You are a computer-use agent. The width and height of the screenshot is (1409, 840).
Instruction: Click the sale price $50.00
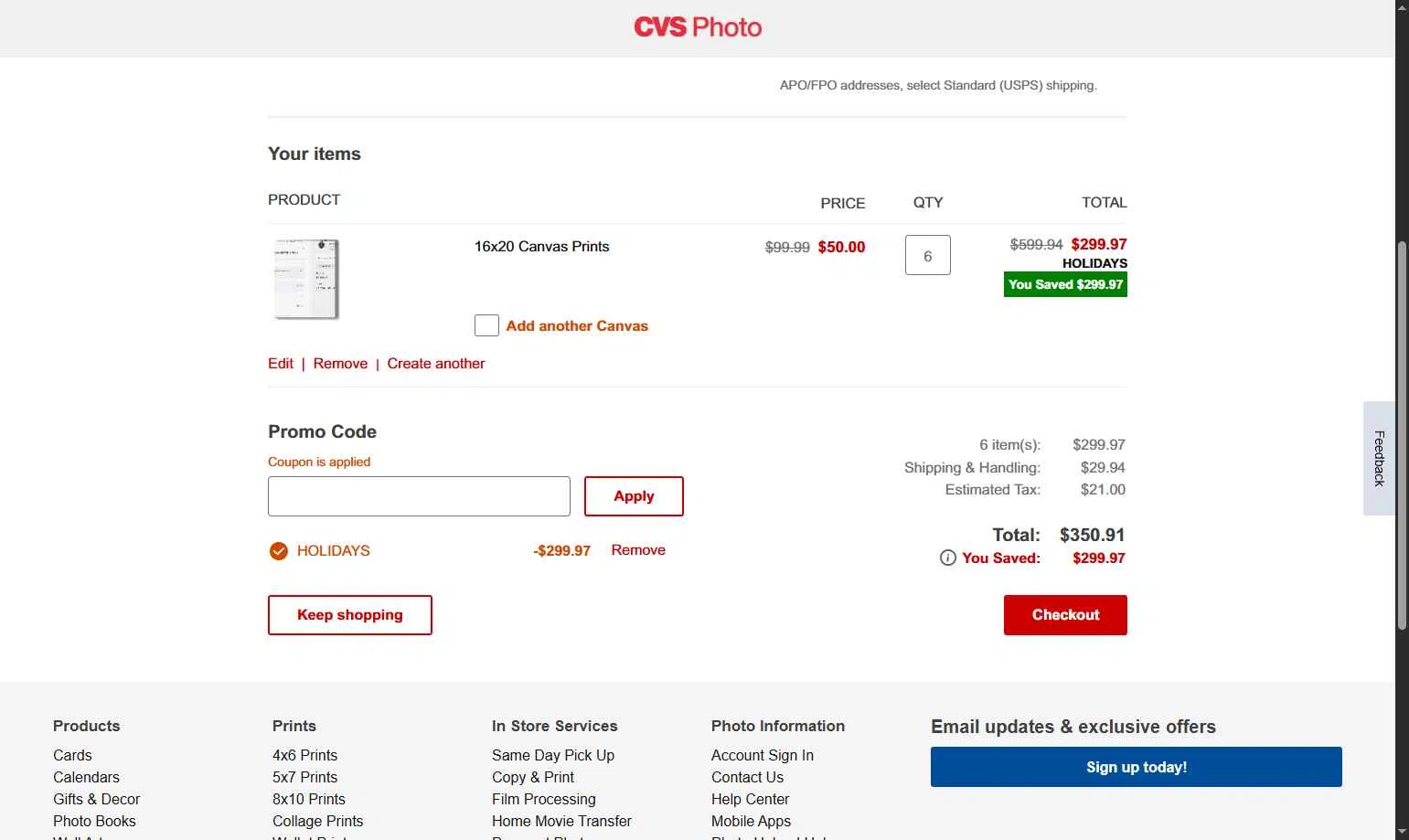841,247
